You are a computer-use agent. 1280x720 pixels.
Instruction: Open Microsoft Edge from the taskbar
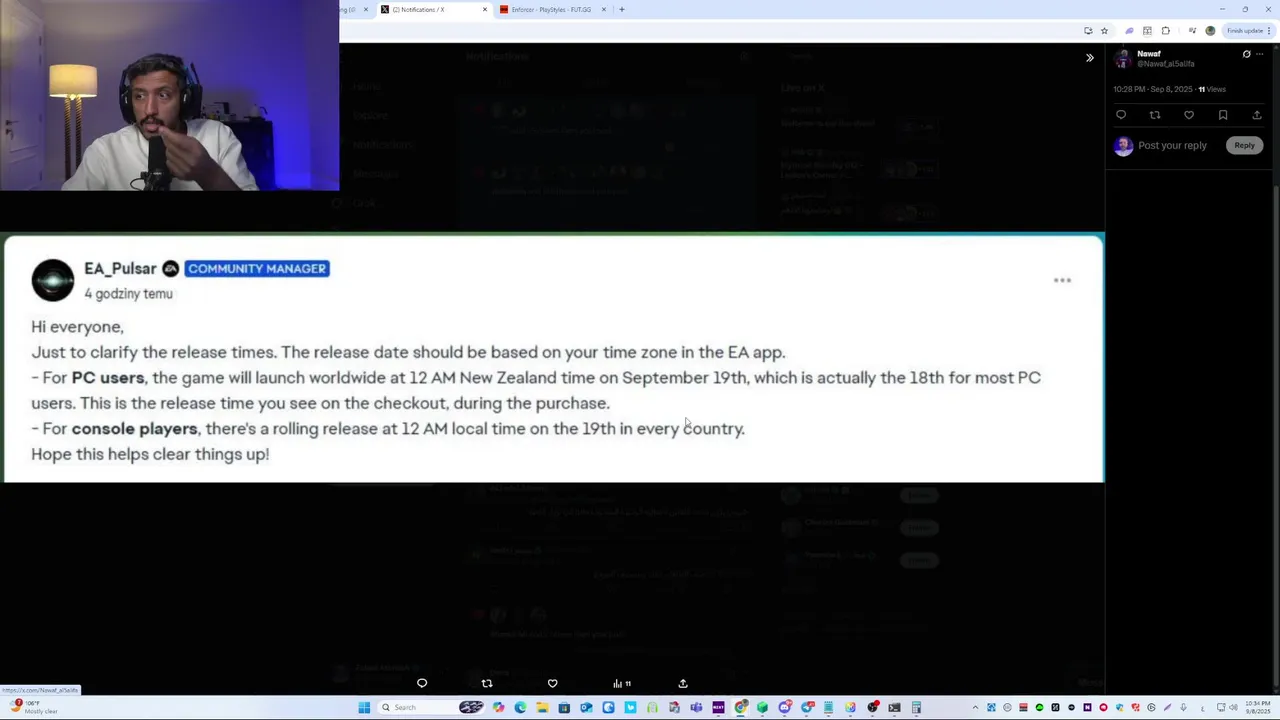(520, 707)
